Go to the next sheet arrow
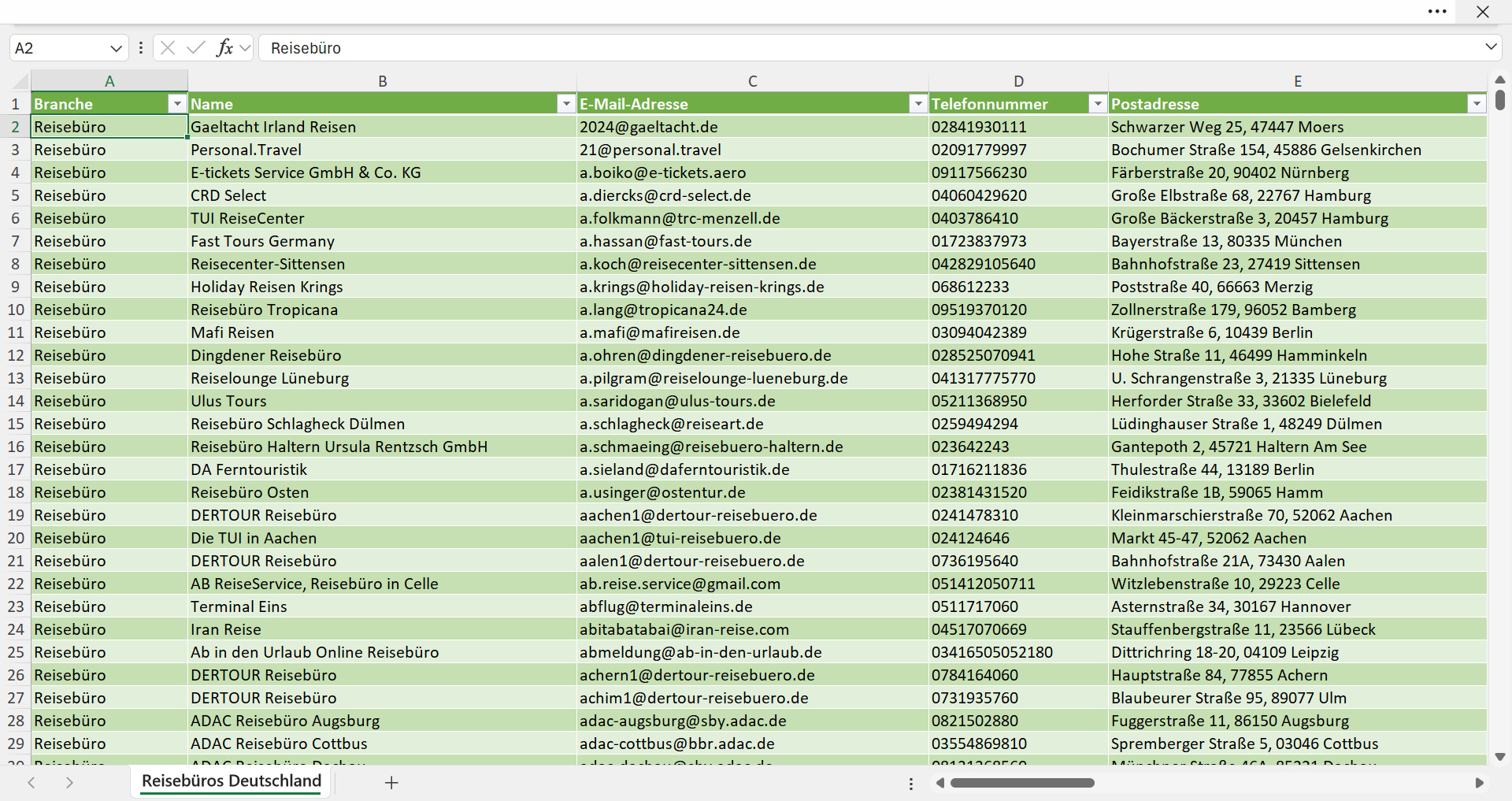The image size is (1512, 801). tap(69, 782)
